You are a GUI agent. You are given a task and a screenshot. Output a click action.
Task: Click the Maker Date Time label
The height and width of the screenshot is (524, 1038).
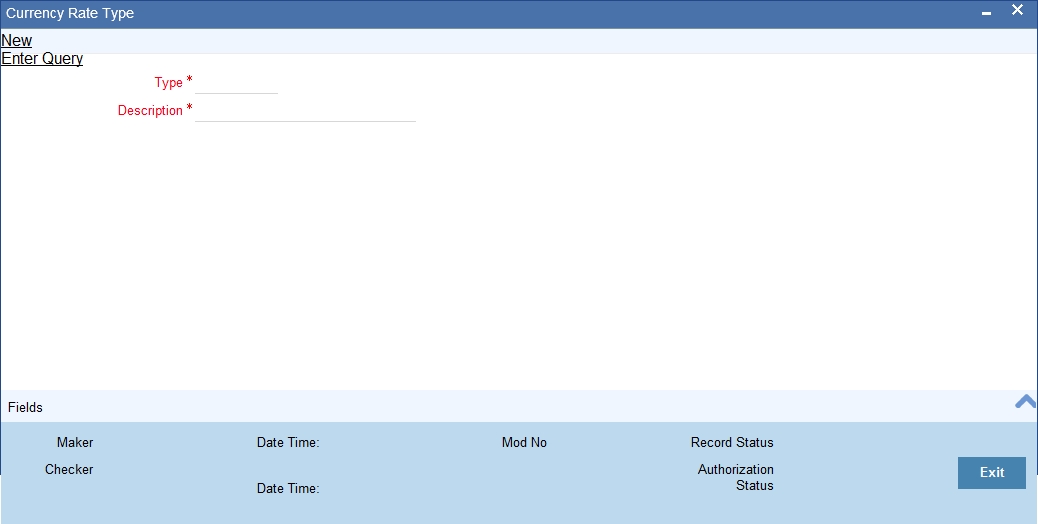(x=288, y=443)
